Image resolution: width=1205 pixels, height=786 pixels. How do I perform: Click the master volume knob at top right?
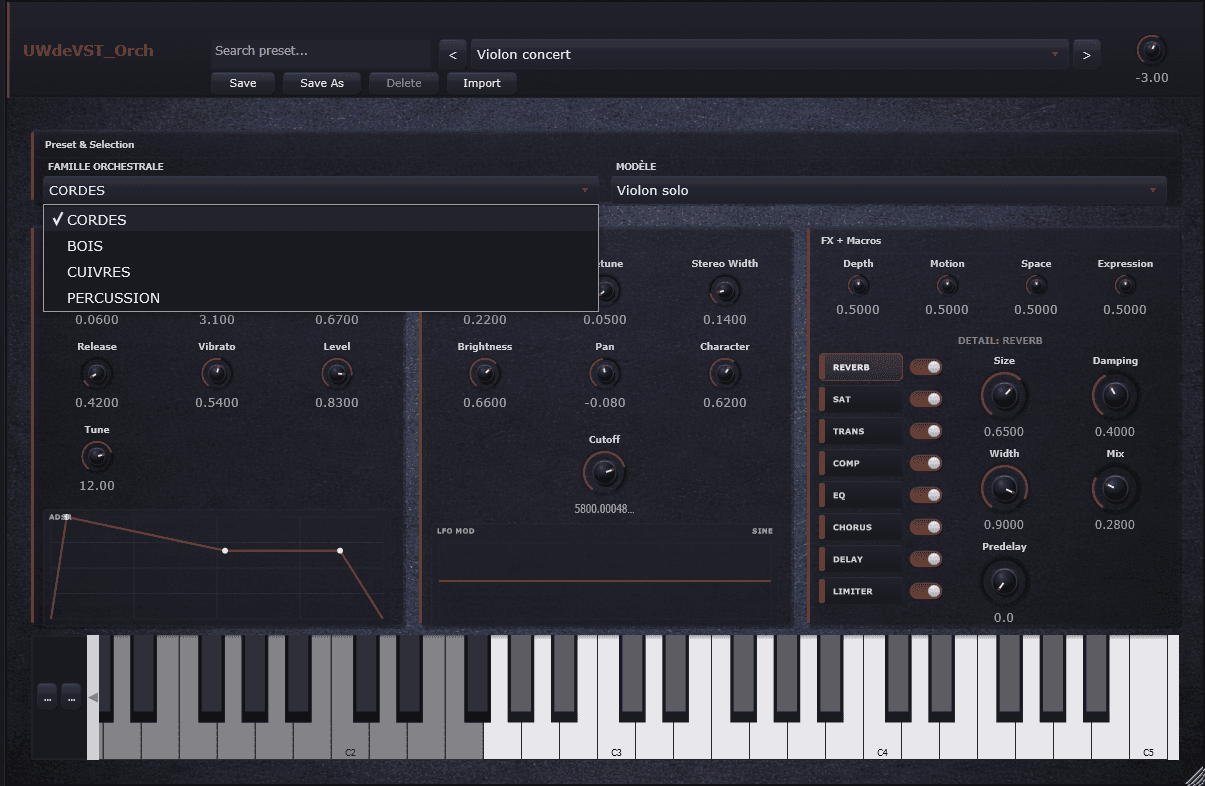[1151, 50]
